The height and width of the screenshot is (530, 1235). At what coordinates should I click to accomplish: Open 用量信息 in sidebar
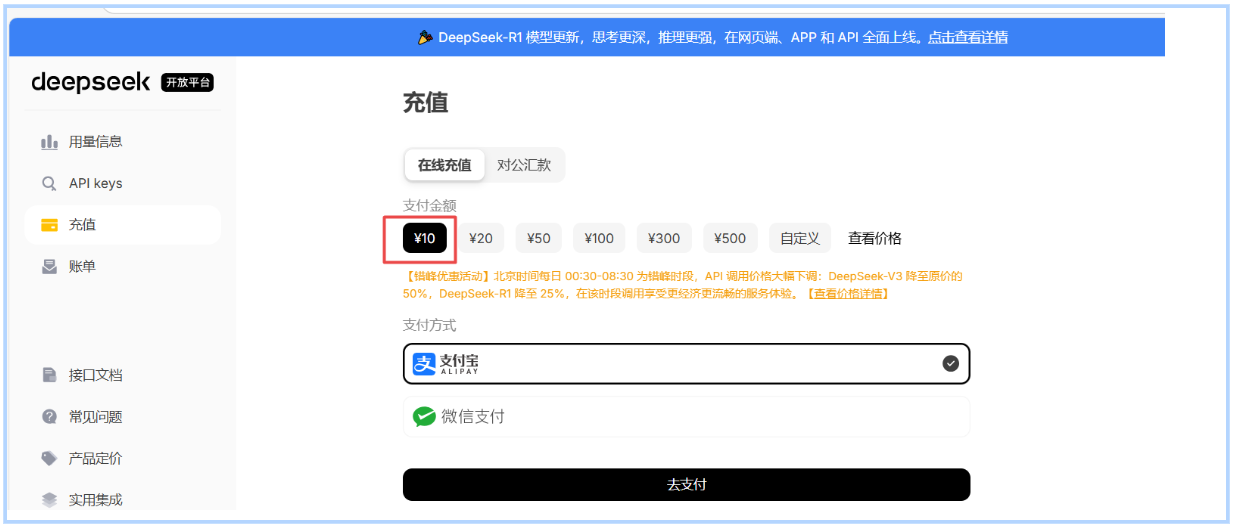tap(122, 142)
